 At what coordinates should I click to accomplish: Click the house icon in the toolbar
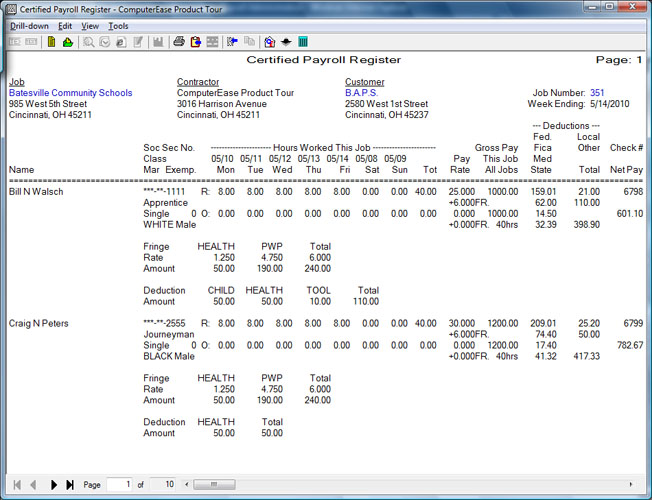click(269, 42)
